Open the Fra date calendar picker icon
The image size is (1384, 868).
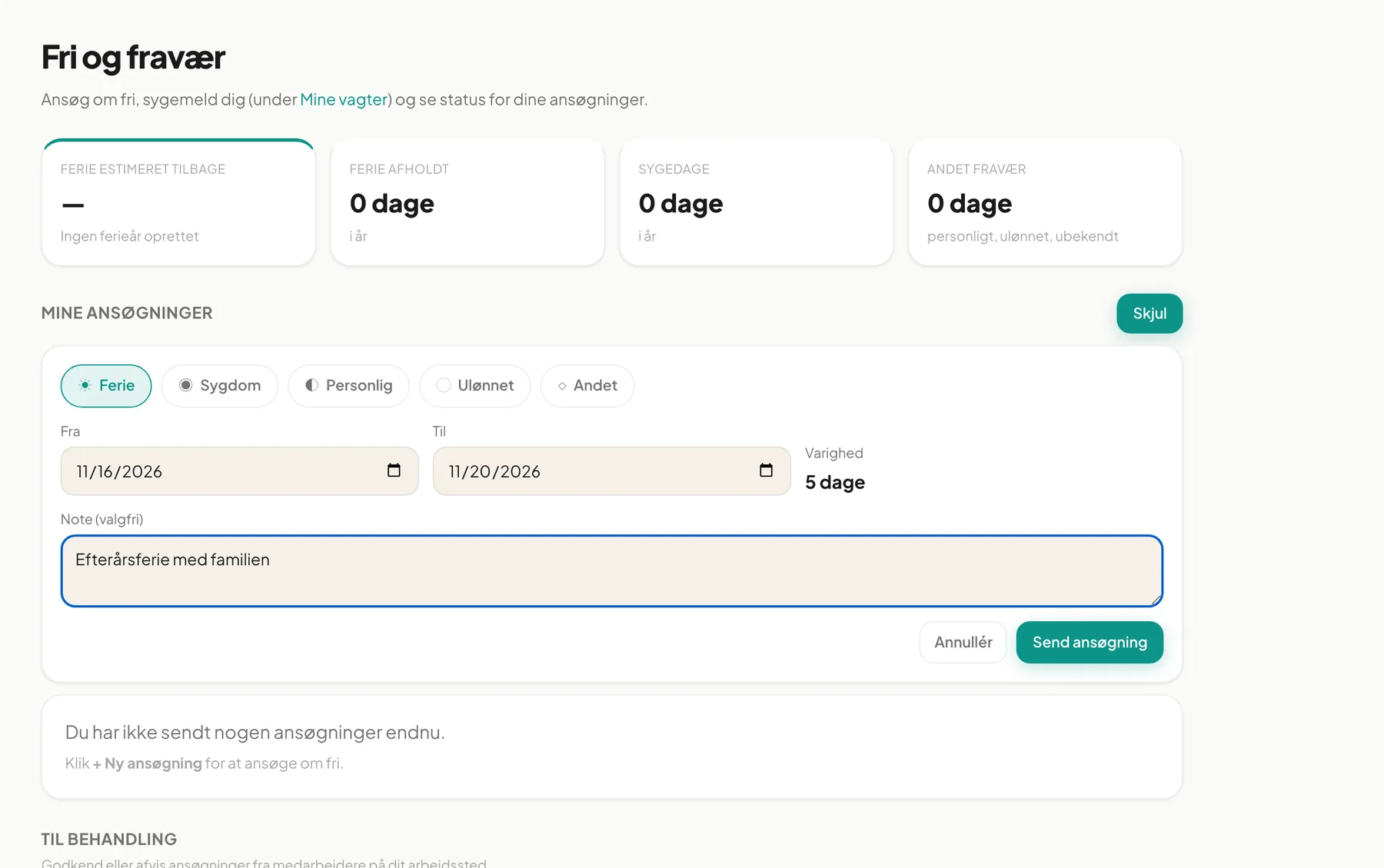tap(394, 471)
